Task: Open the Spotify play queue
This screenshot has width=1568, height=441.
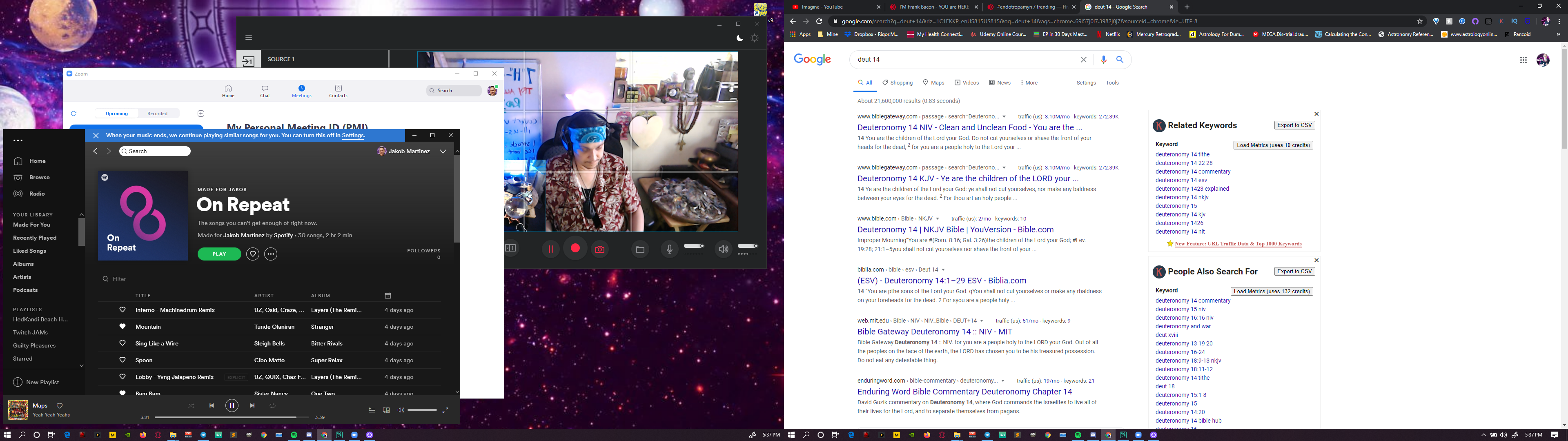Action: click(x=372, y=410)
